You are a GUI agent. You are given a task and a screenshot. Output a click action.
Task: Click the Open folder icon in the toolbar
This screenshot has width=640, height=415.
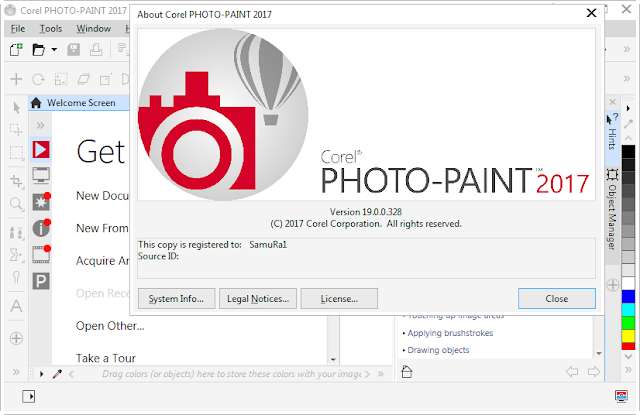[38, 50]
